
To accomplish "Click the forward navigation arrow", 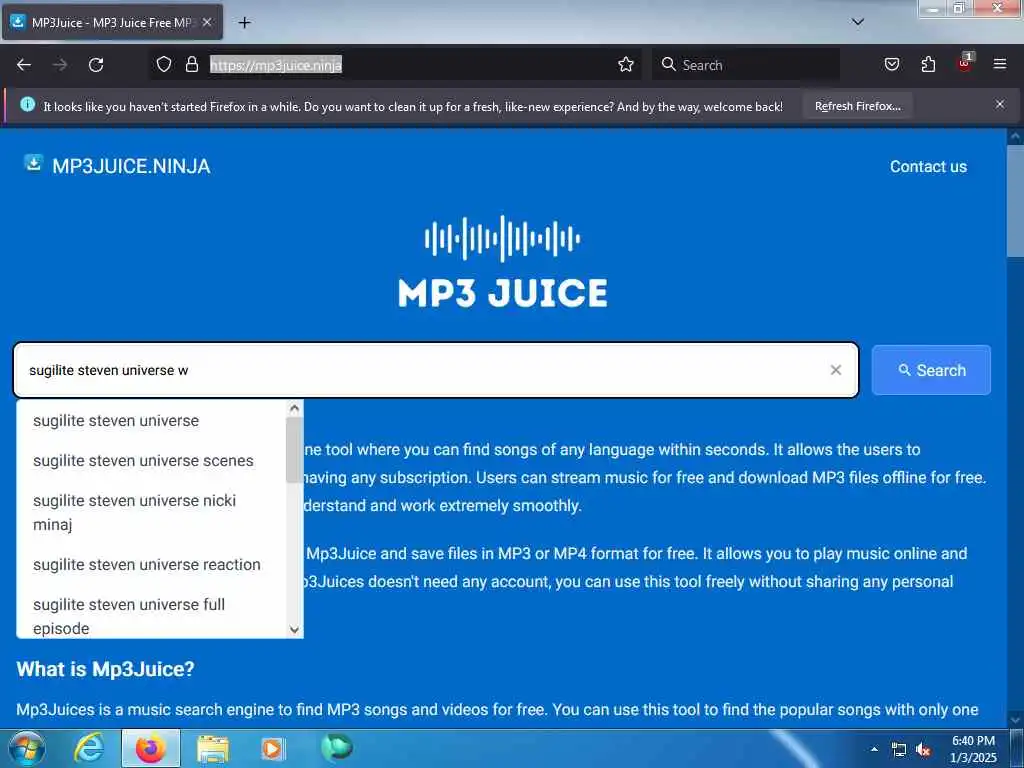I will 60,65.
